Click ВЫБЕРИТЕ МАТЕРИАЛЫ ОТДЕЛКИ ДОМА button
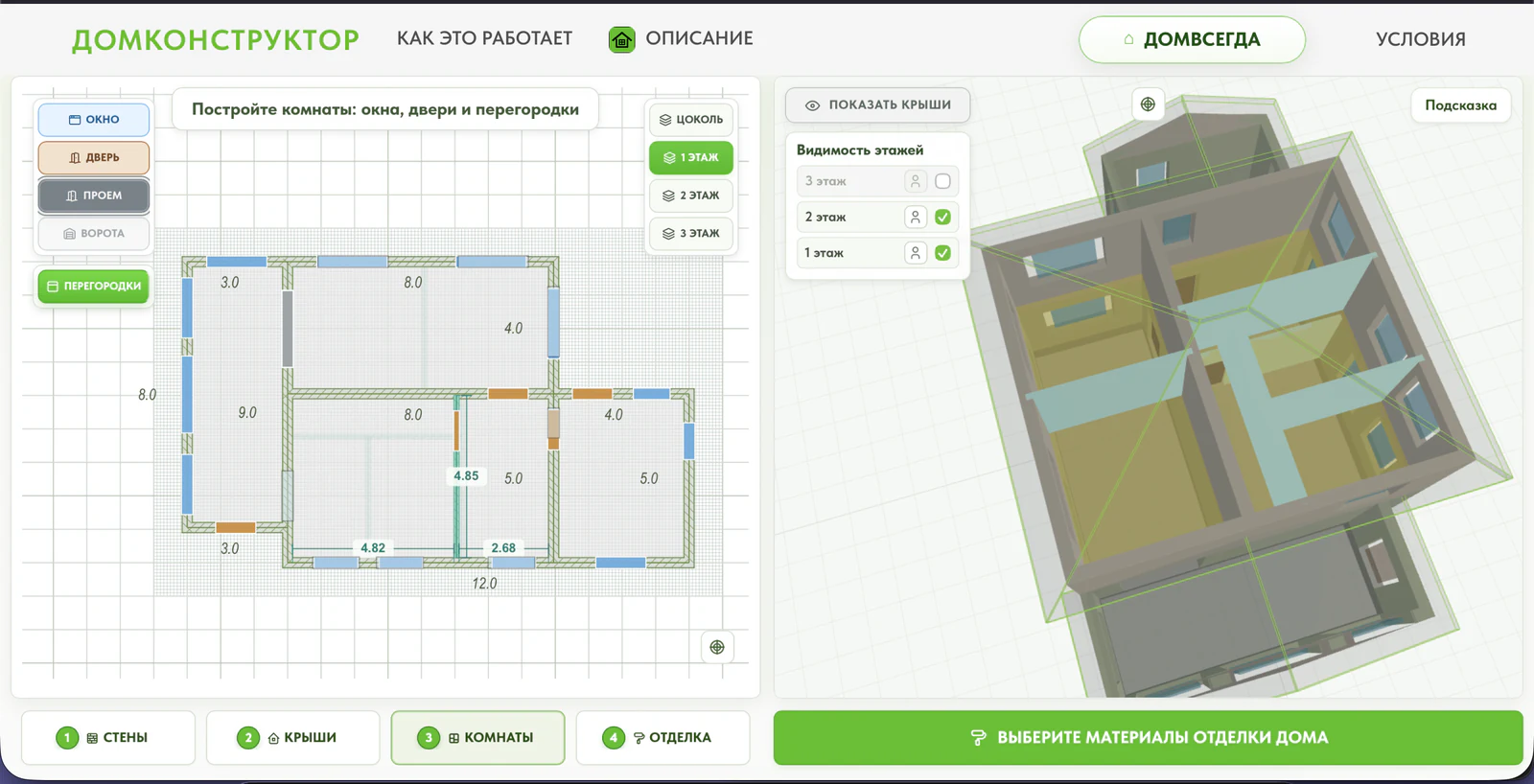 (1148, 737)
